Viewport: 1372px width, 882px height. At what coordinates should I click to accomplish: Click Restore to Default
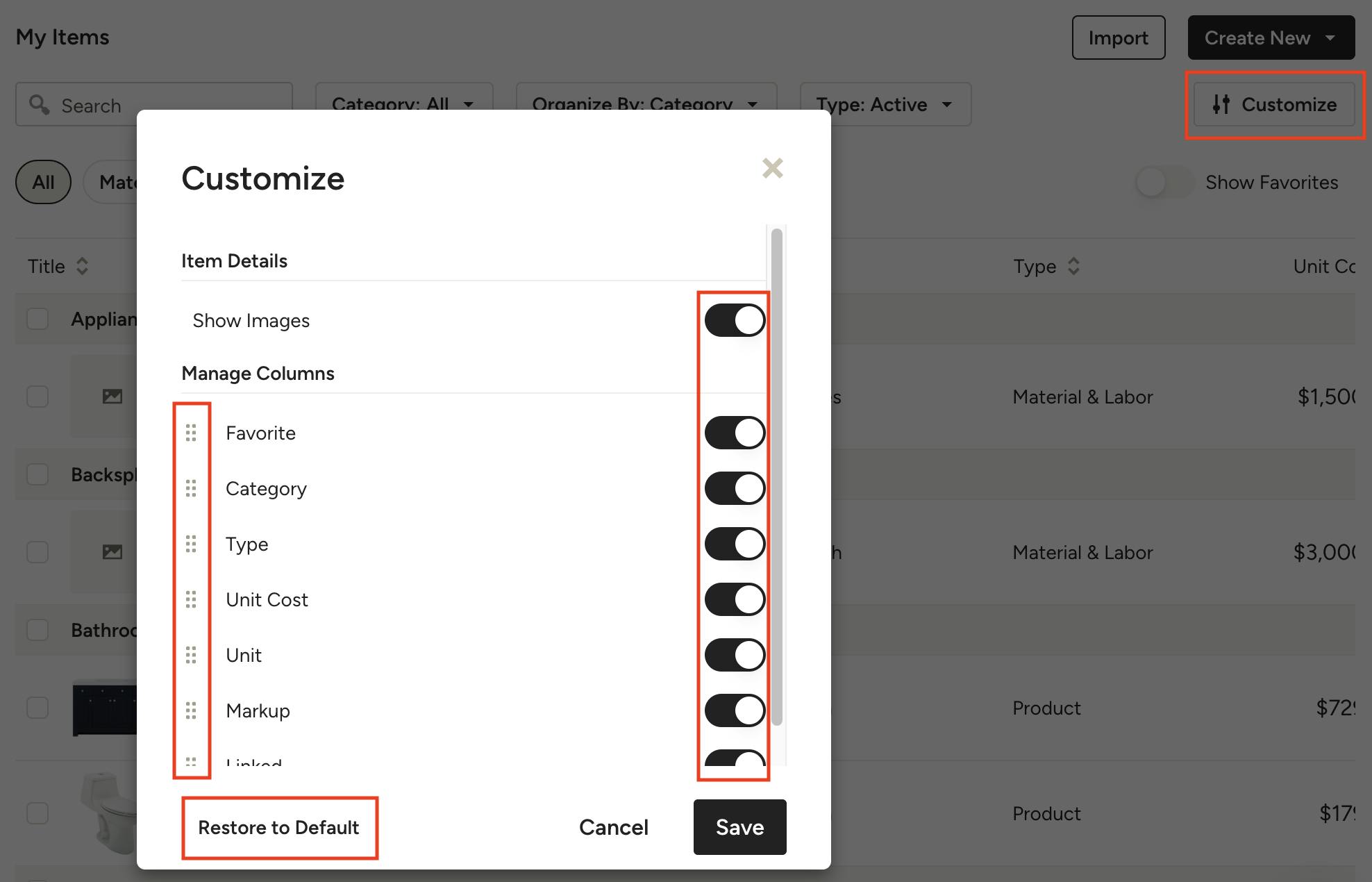coord(278,827)
